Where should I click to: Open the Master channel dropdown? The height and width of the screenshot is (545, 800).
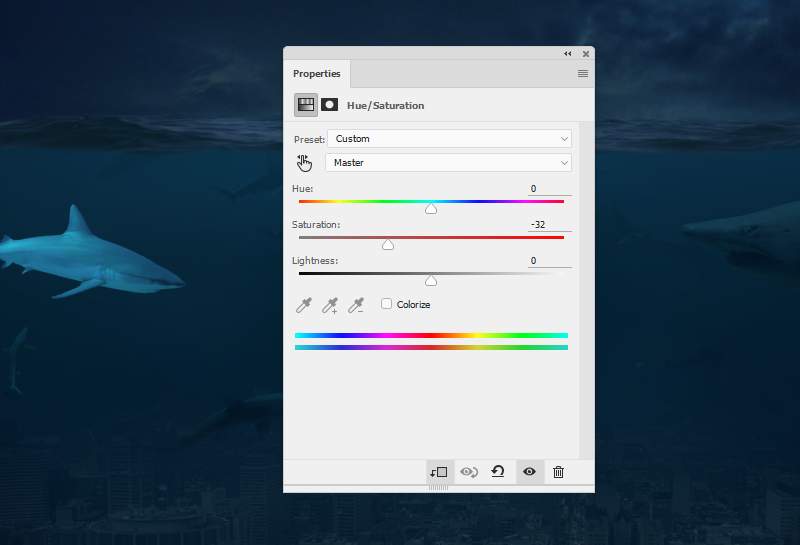click(449, 163)
